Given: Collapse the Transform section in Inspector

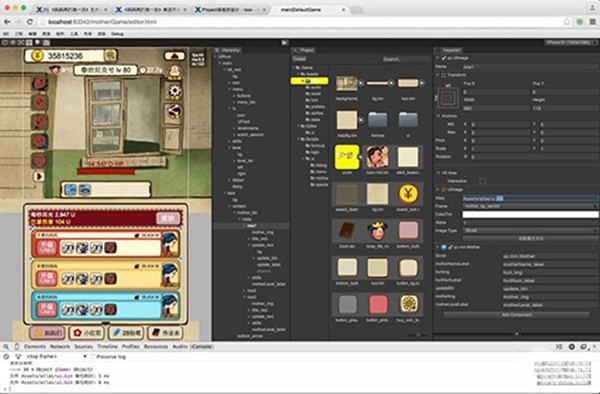Looking at the screenshot, I should click(438, 75).
